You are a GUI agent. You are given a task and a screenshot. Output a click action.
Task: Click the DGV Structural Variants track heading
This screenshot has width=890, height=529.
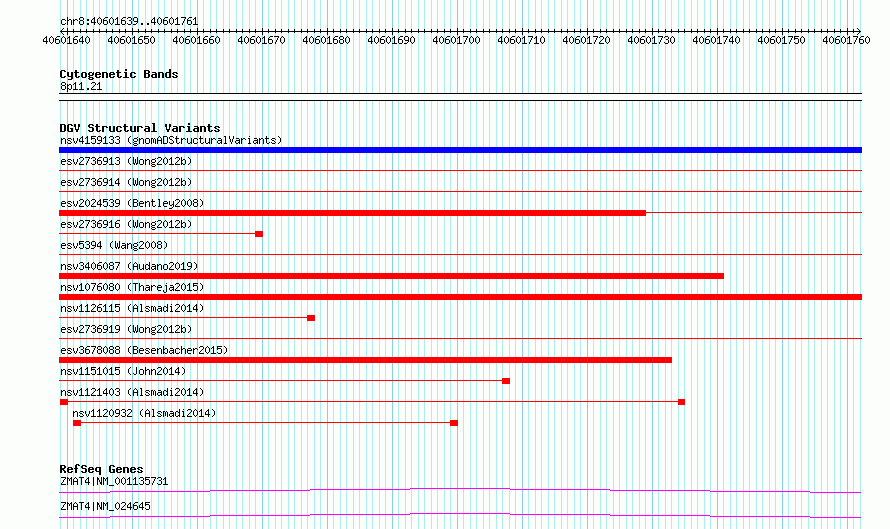tap(140, 128)
